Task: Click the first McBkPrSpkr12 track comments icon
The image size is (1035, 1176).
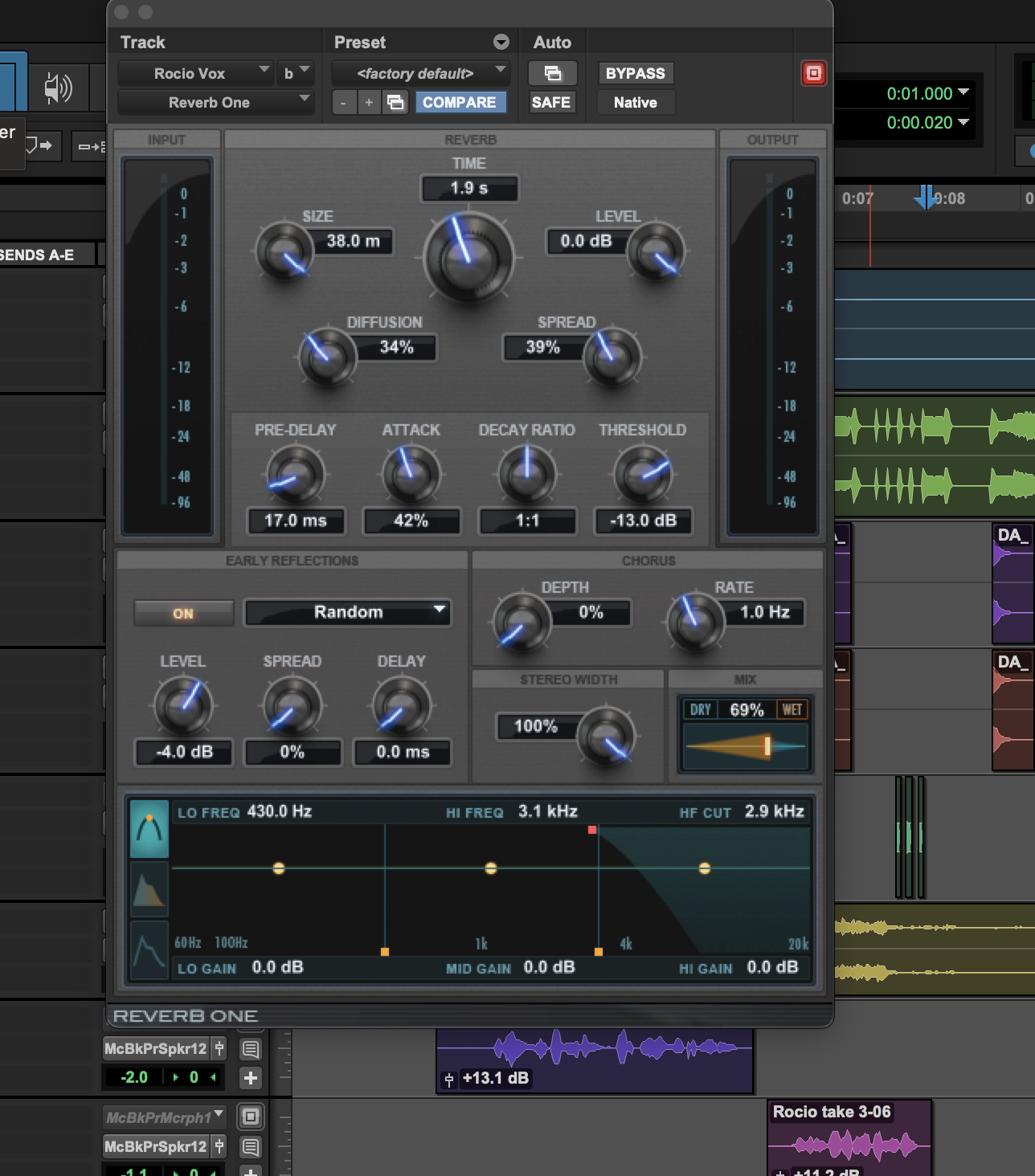Action: point(251,1049)
